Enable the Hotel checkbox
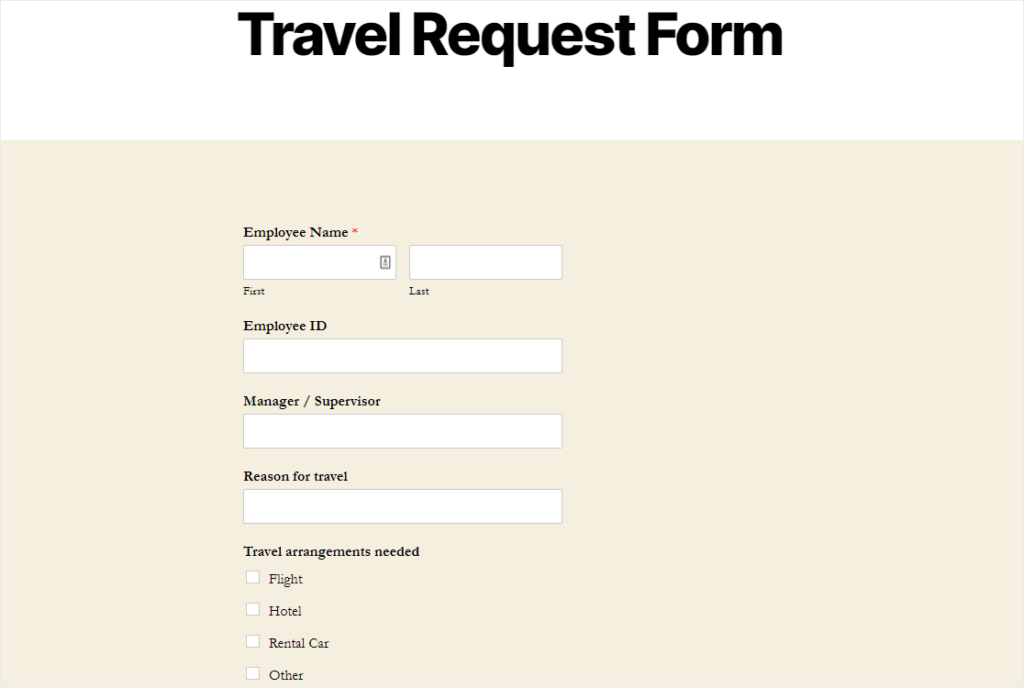1024x688 pixels. pyautogui.click(x=252, y=610)
